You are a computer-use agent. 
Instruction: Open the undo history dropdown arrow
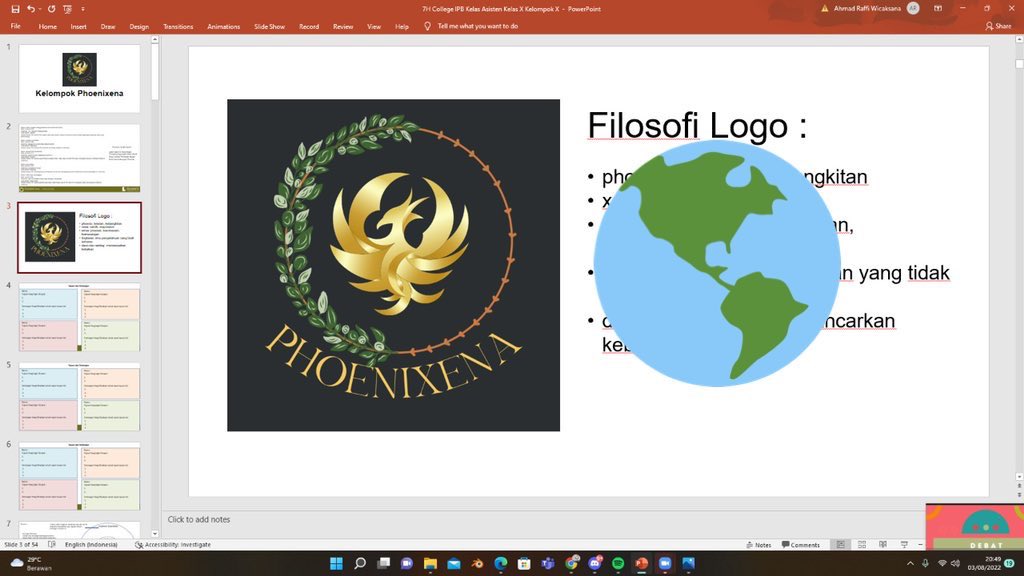pyautogui.click(x=39, y=9)
